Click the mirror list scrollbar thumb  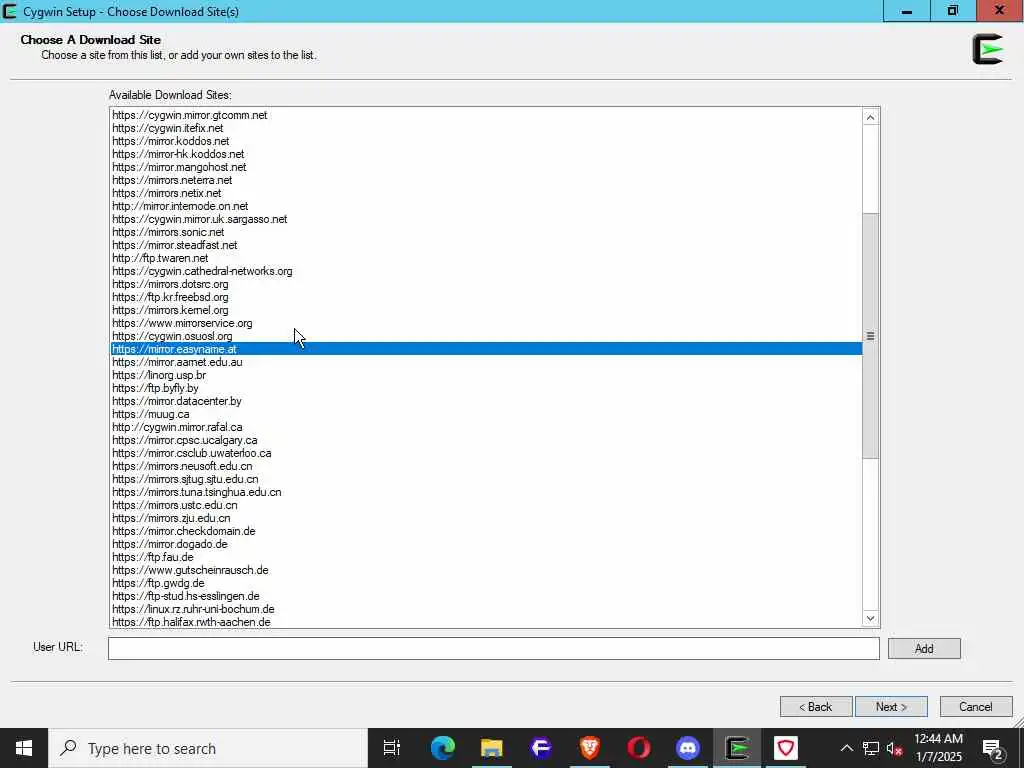[x=870, y=336]
